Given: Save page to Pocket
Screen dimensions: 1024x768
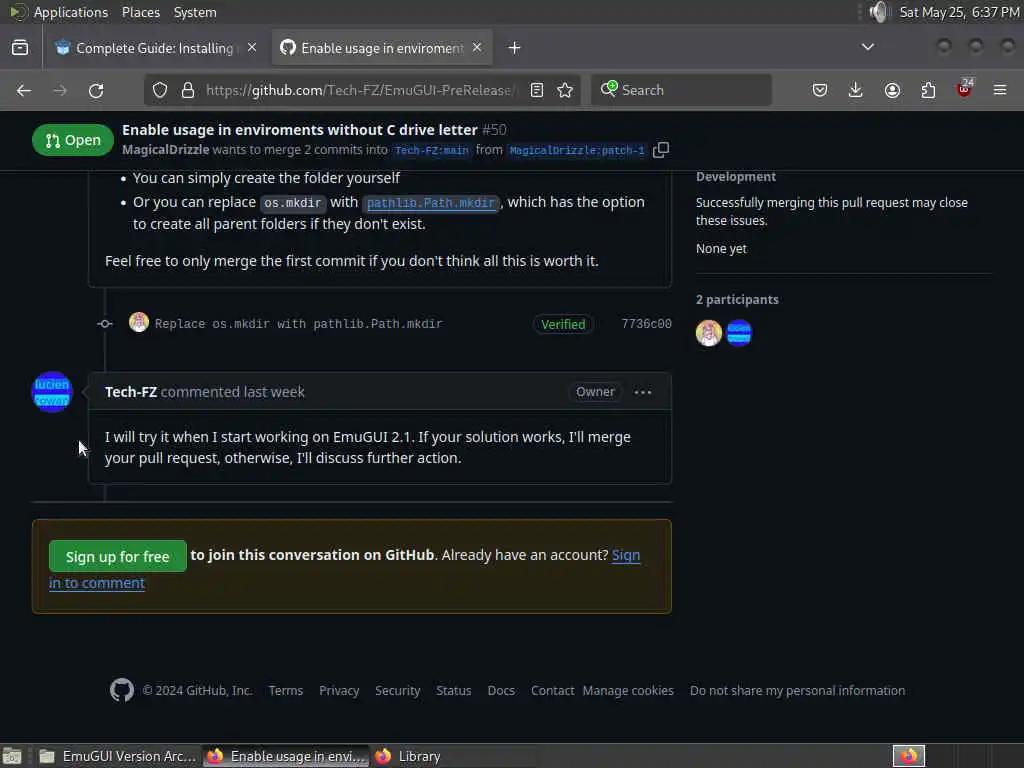Looking at the screenshot, I should click(x=820, y=90).
